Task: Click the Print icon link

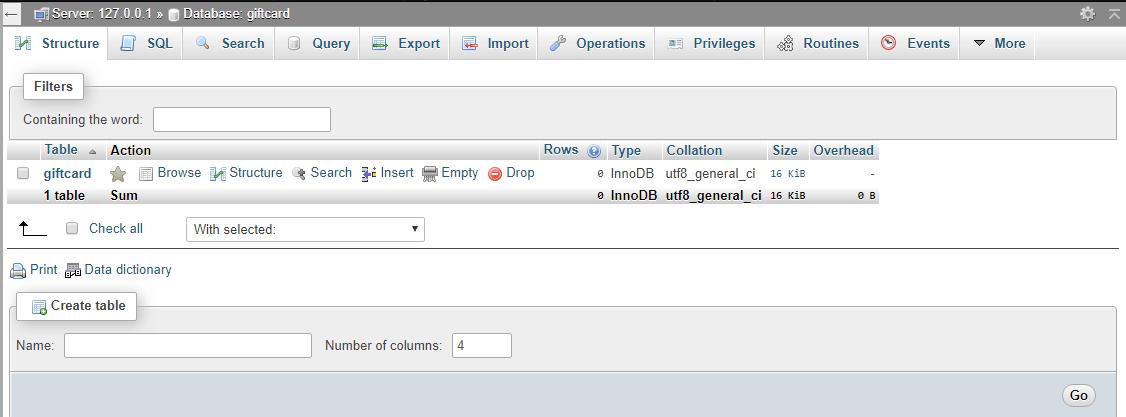Action: tap(34, 270)
